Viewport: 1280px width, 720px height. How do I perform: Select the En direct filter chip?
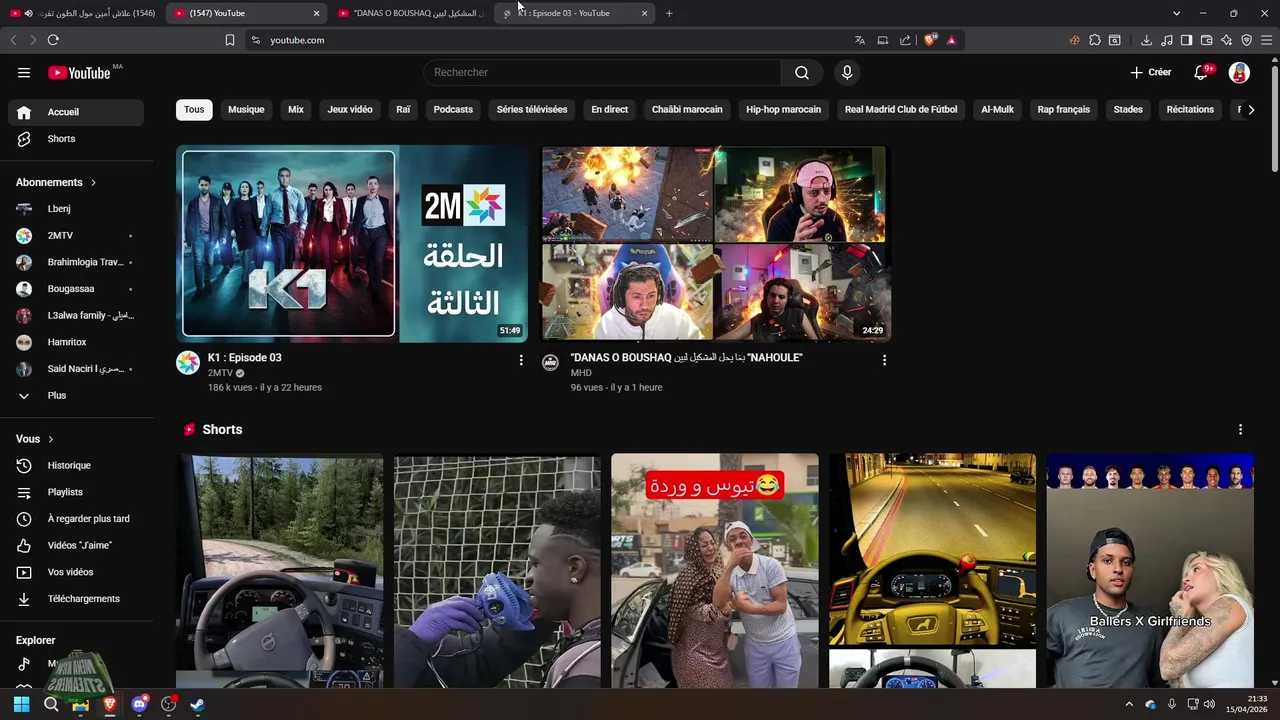tap(610, 110)
